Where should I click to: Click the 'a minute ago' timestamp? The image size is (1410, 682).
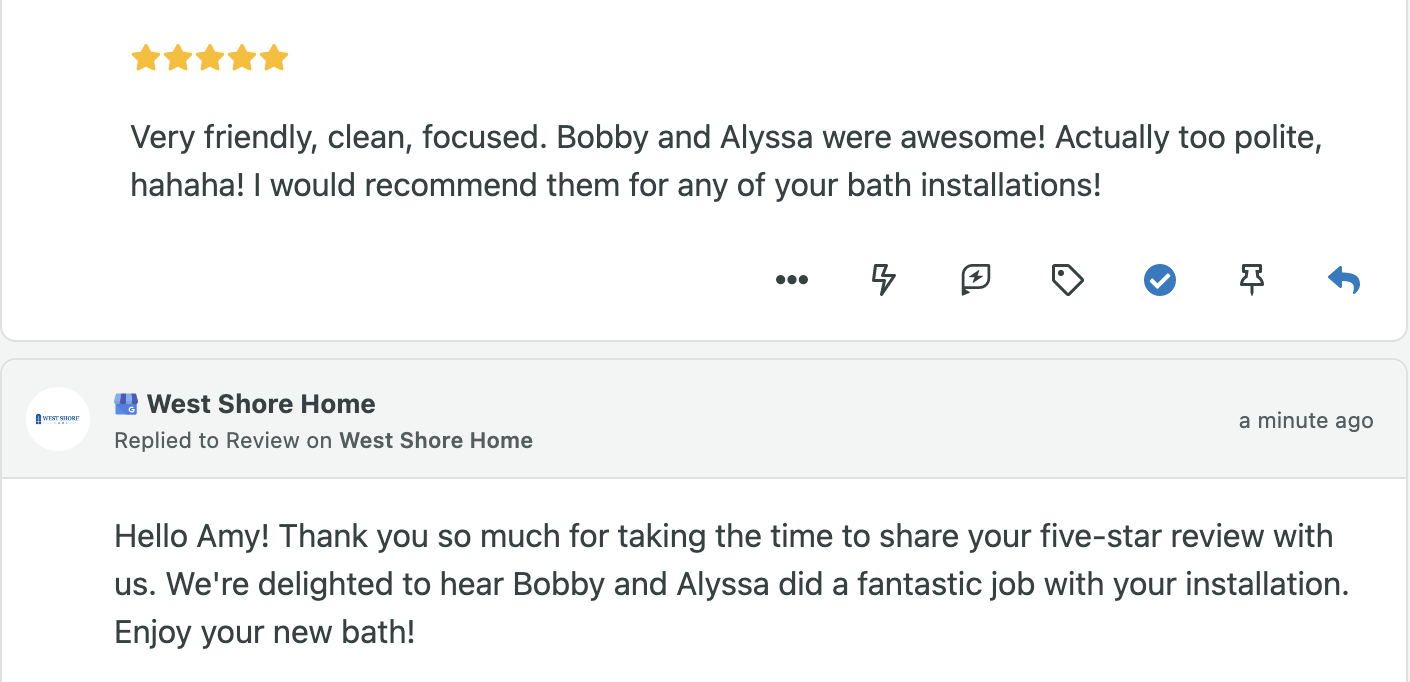(x=1305, y=421)
